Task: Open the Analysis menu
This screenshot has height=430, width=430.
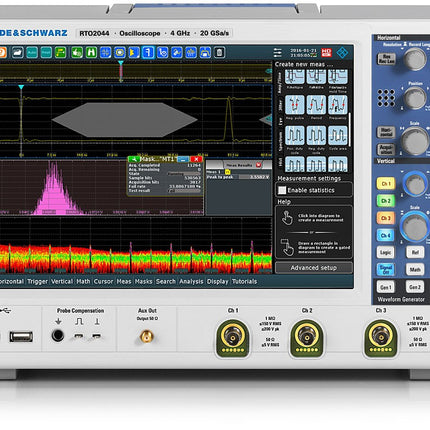Action: coord(191,281)
